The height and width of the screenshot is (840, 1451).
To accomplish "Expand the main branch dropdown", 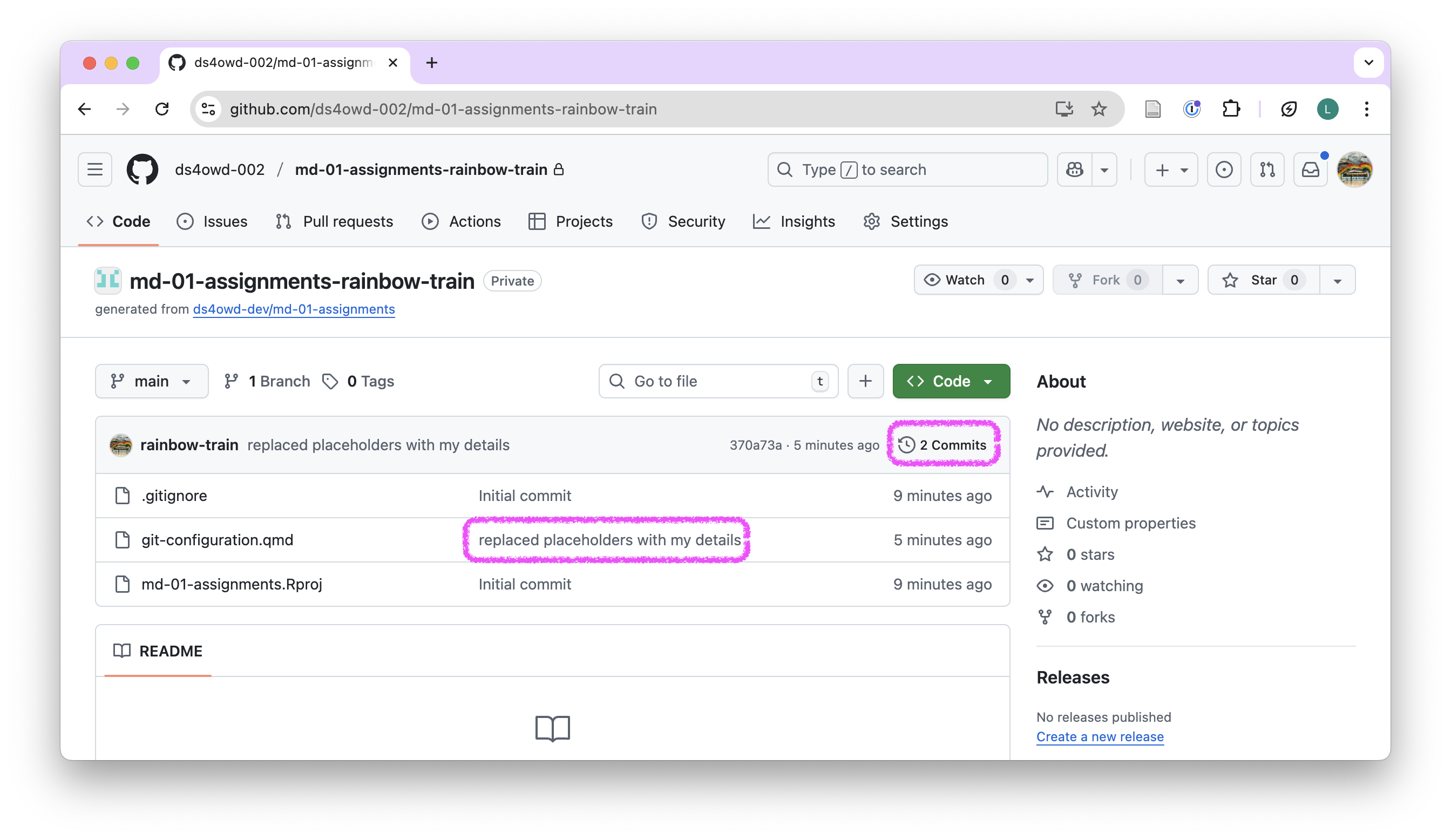I will (152, 381).
